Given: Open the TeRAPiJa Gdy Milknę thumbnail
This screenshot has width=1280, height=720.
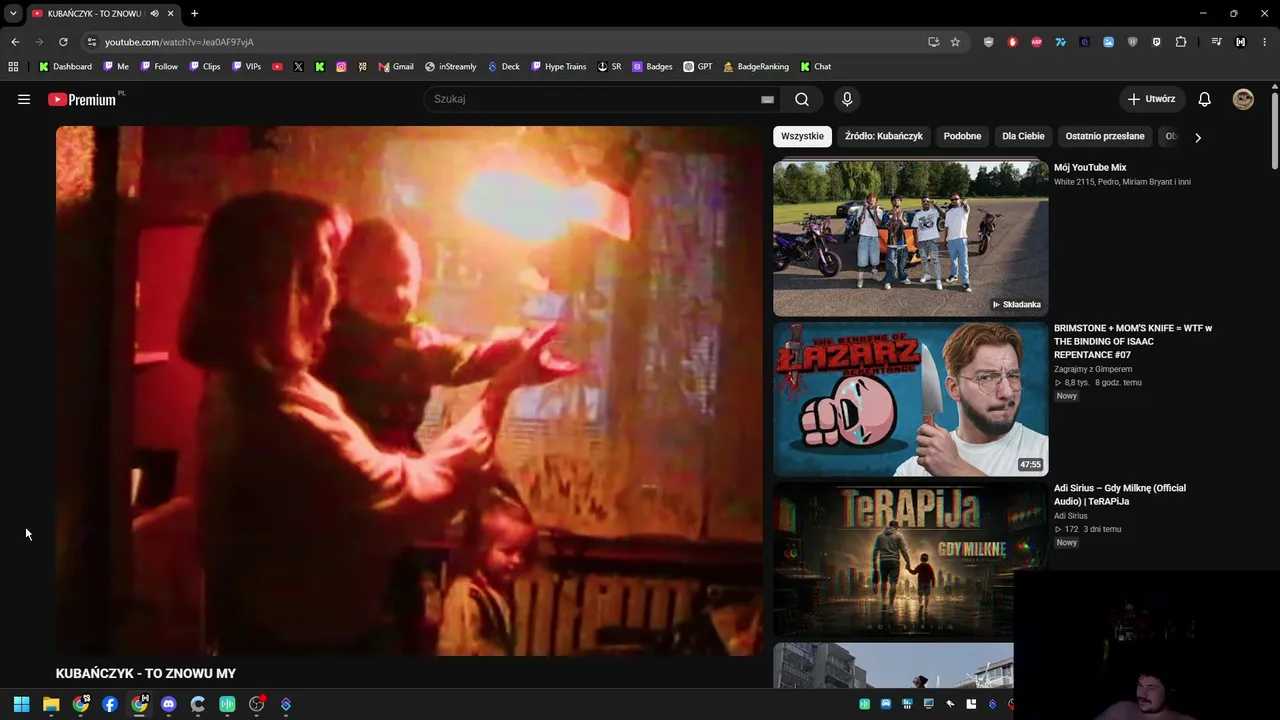Looking at the screenshot, I should pos(910,559).
